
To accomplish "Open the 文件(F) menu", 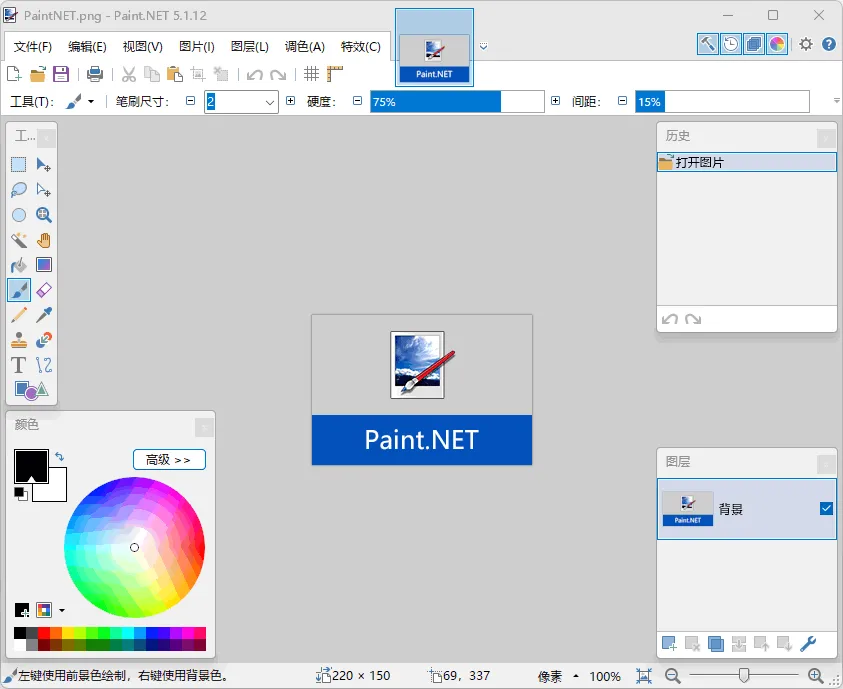I will point(32,47).
